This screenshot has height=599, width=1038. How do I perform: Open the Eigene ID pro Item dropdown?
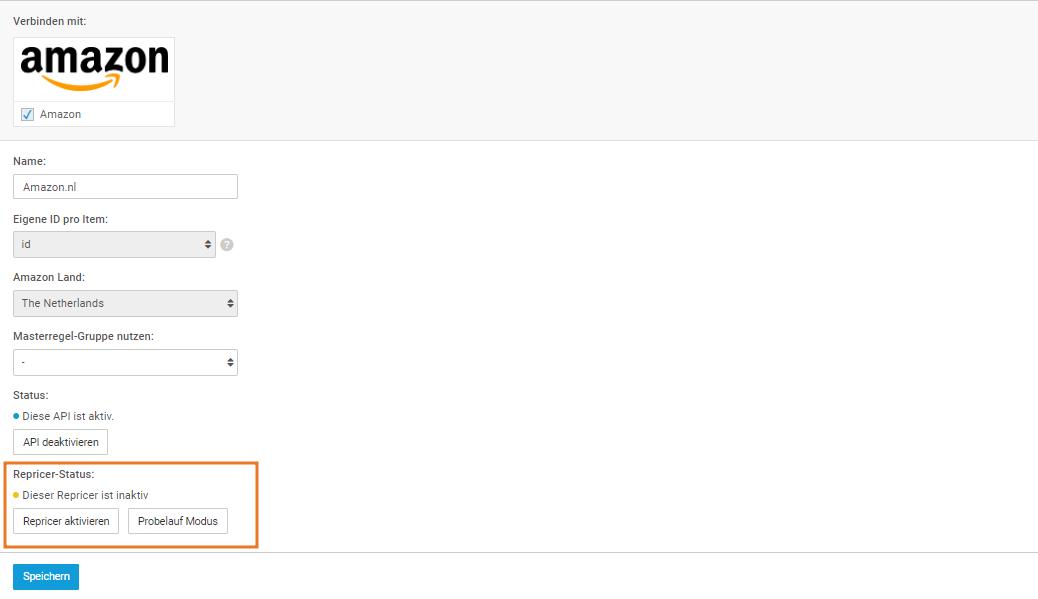click(114, 244)
